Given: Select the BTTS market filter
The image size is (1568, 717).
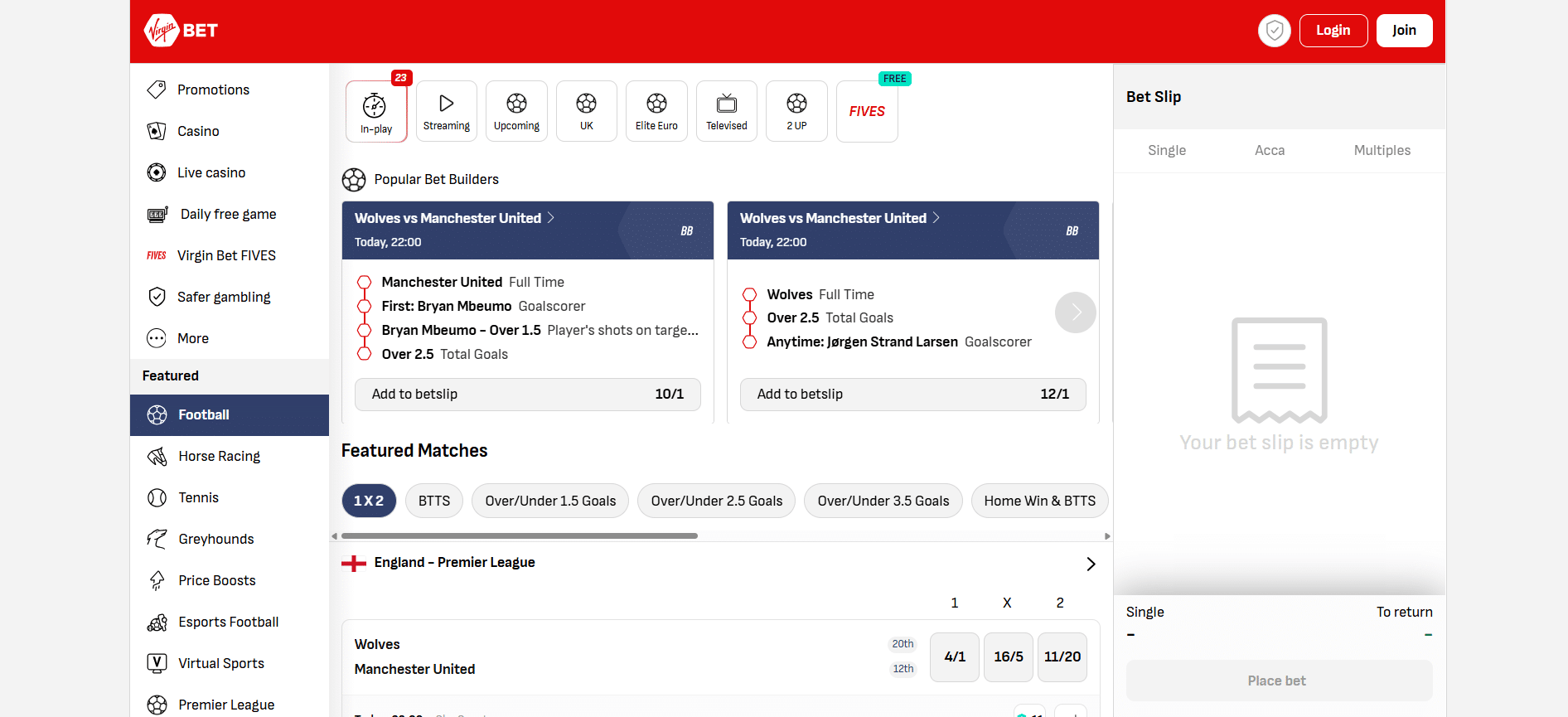Looking at the screenshot, I should coord(434,501).
